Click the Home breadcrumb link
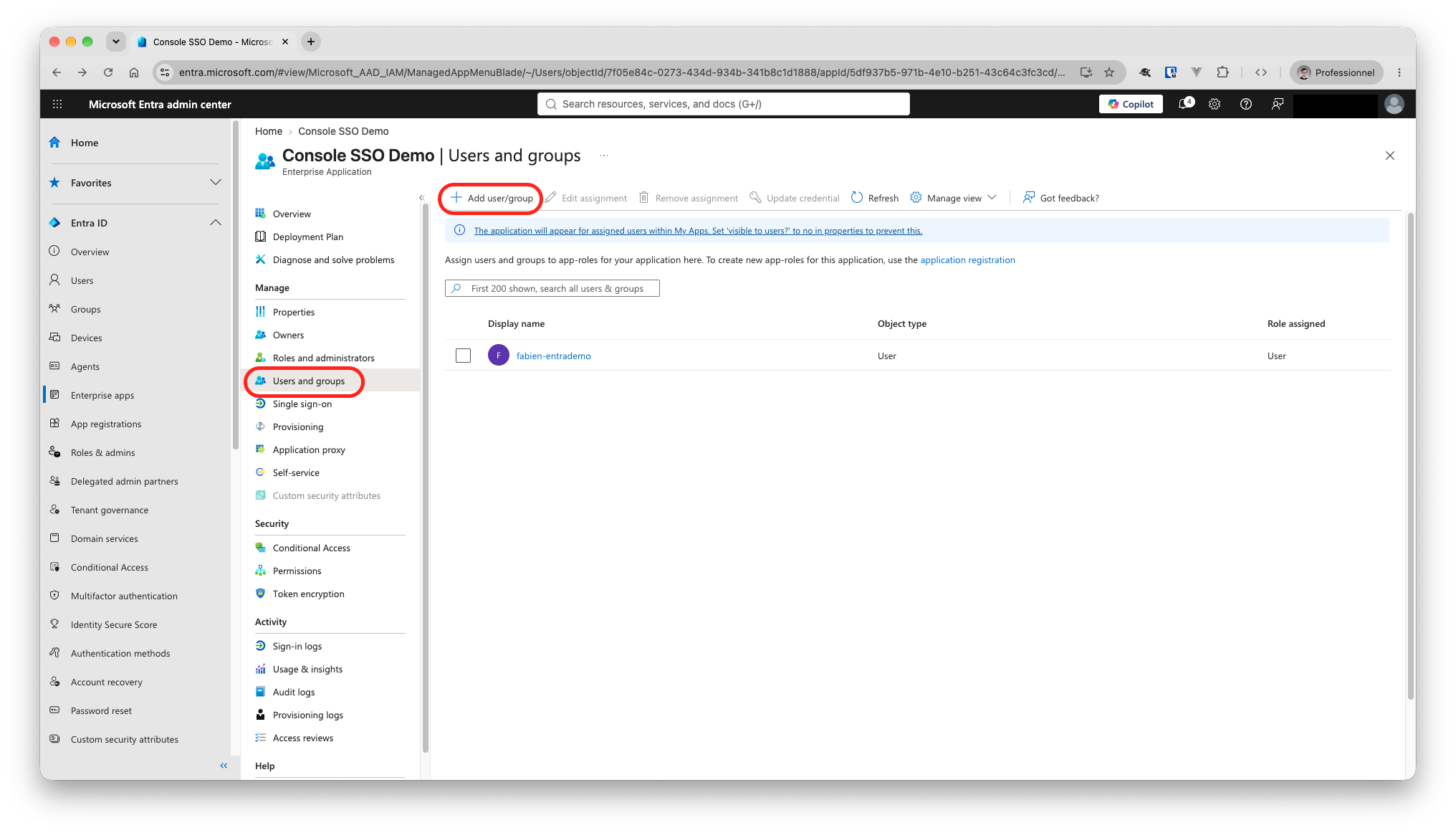The image size is (1456, 833). [x=269, y=131]
